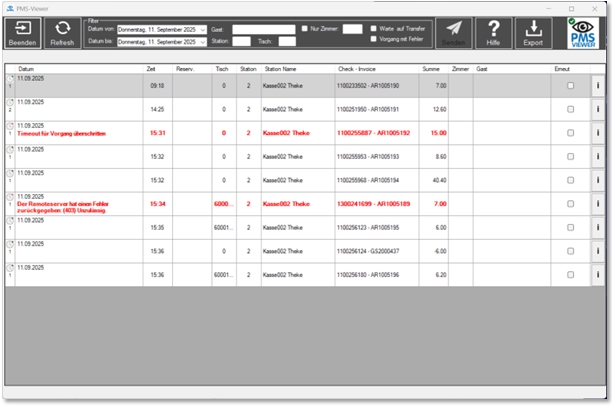This screenshot has height=407, width=612.
Task: Click into the Gast filter field
Action: click(263, 29)
